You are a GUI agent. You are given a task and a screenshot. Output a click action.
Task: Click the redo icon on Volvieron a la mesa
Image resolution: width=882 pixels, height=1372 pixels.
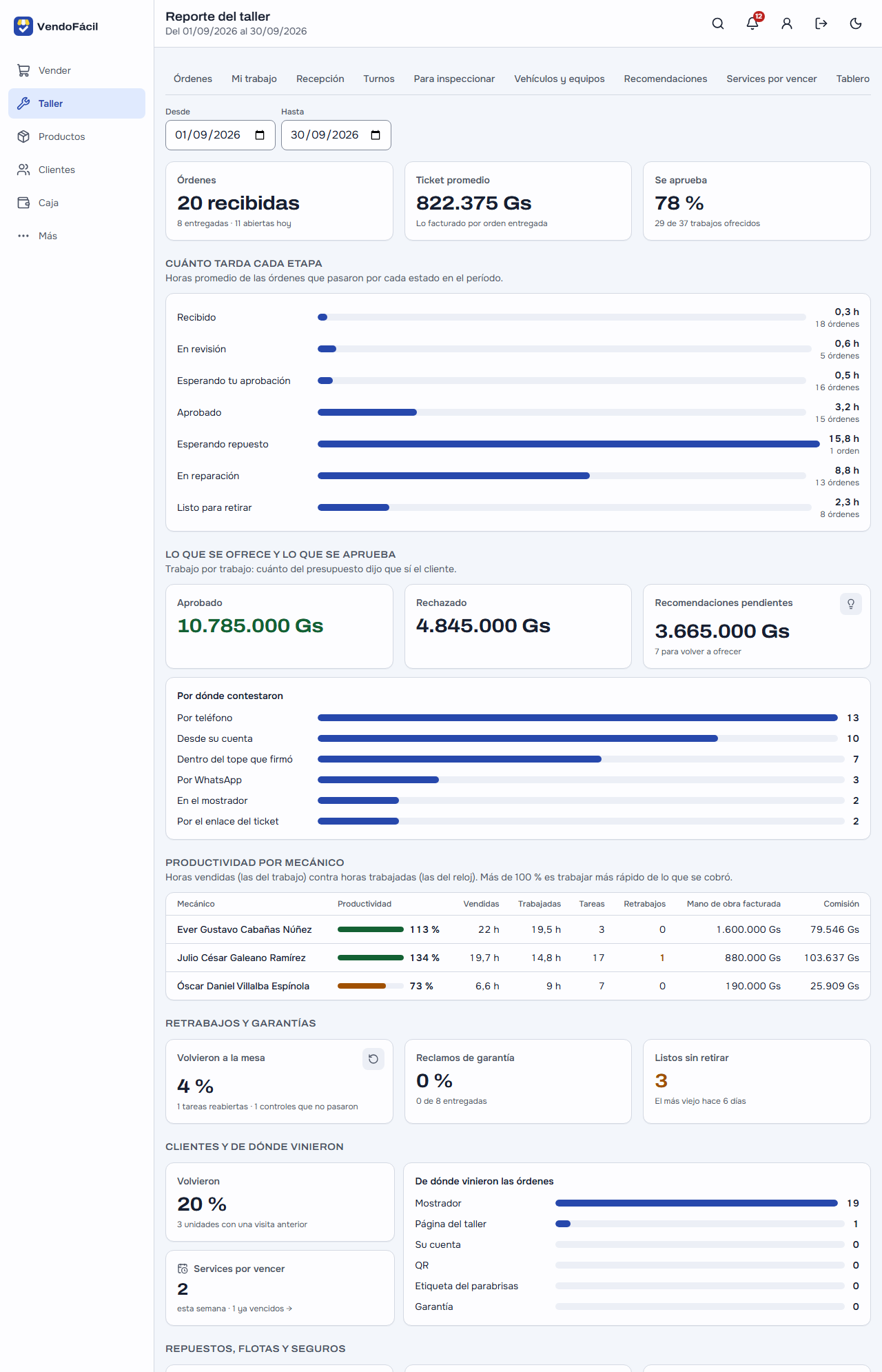point(373,1059)
